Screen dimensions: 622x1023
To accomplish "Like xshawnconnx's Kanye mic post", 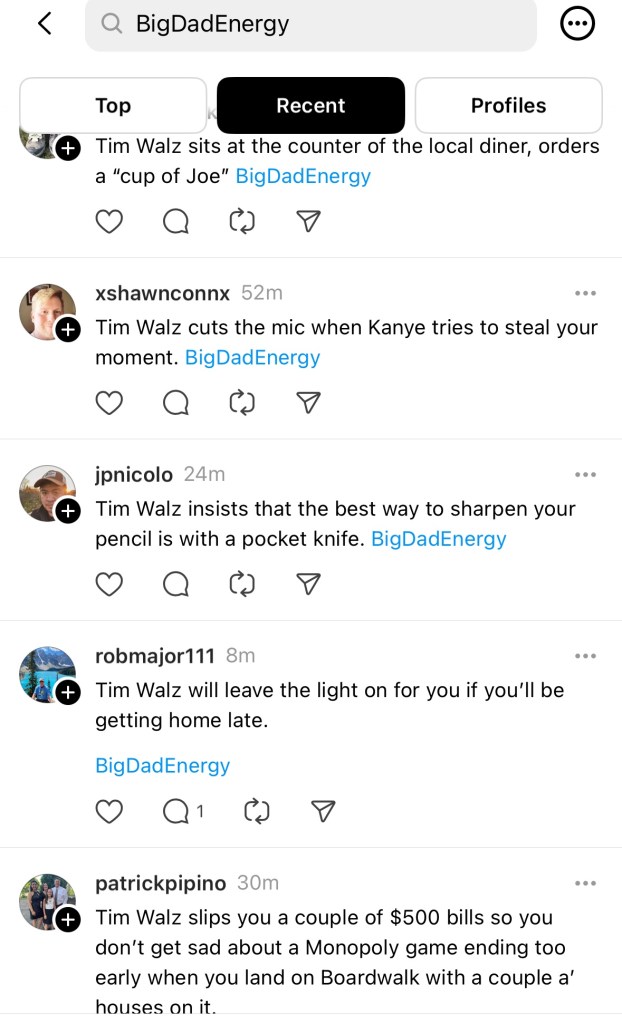I will [109, 402].
